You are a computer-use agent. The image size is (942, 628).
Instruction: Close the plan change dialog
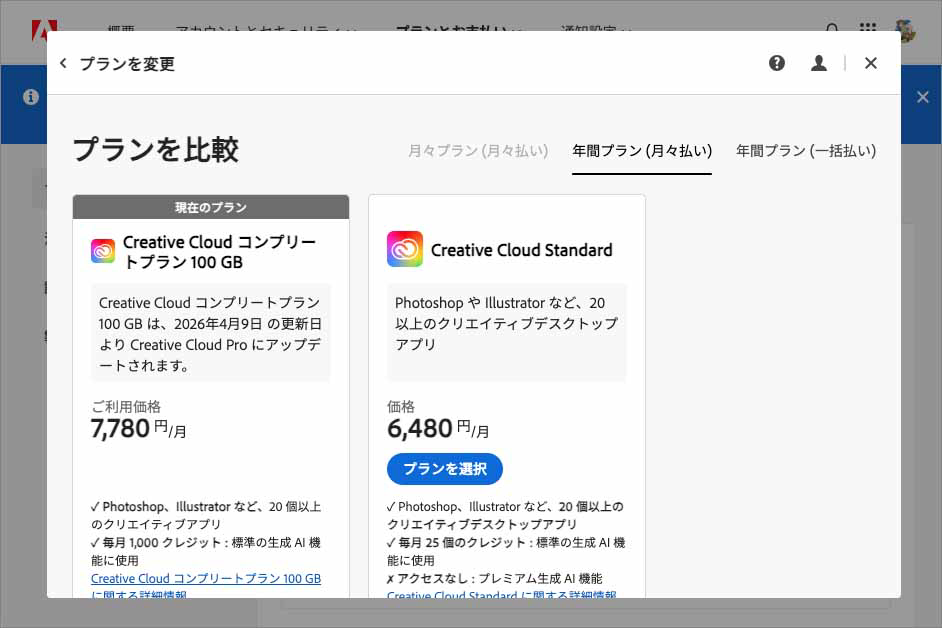coord(871,63)
